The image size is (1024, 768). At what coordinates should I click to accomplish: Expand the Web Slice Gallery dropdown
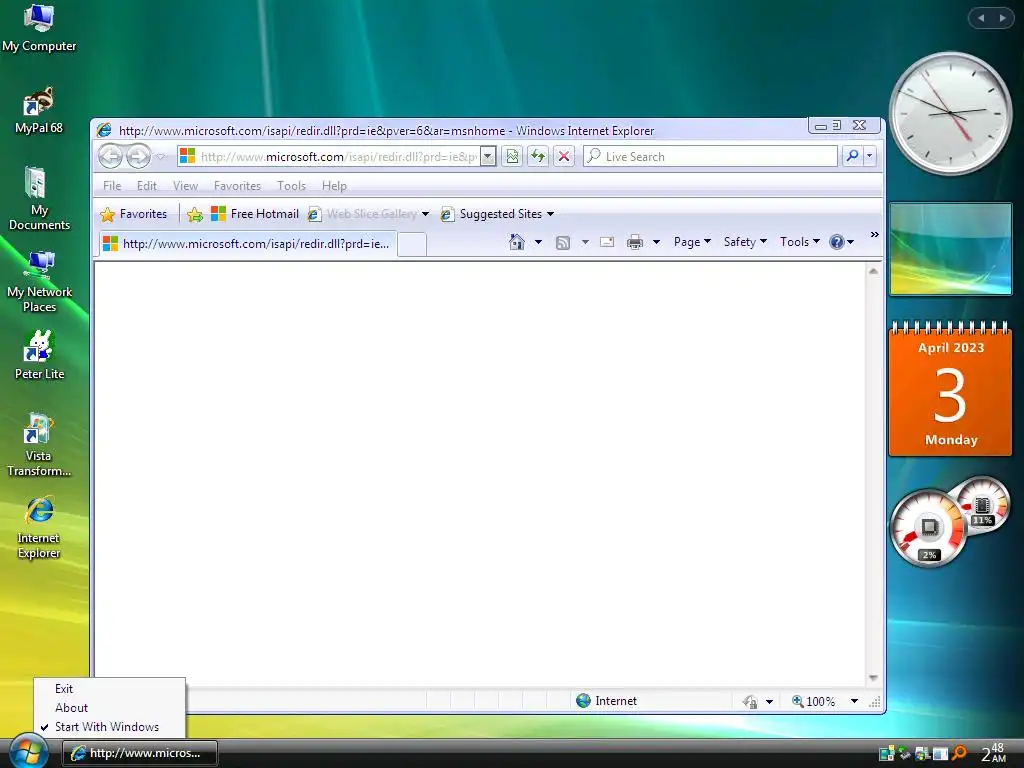(x=425, y=214)
